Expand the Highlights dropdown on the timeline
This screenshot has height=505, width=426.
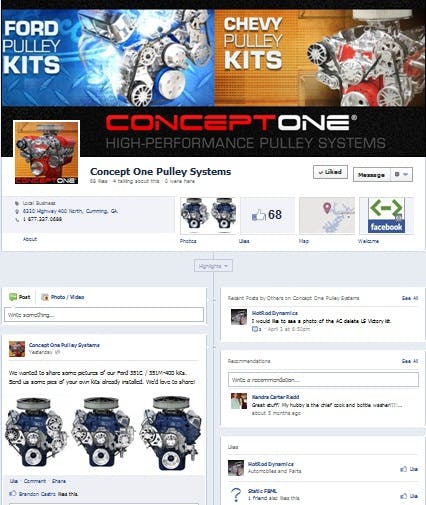point(213,266)
